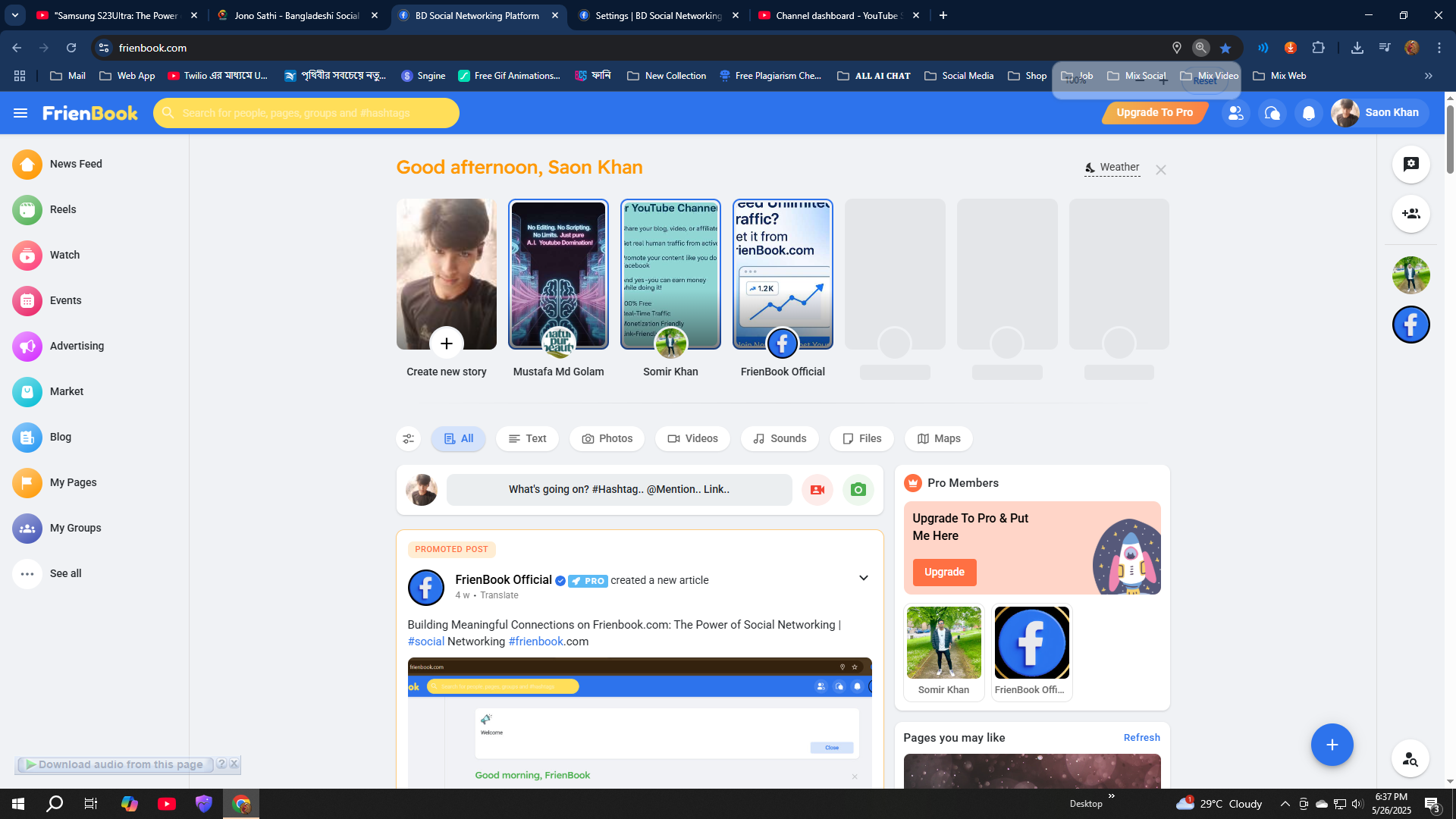
Task: Expand See all in sidebar
Action: tap(46, 573)
